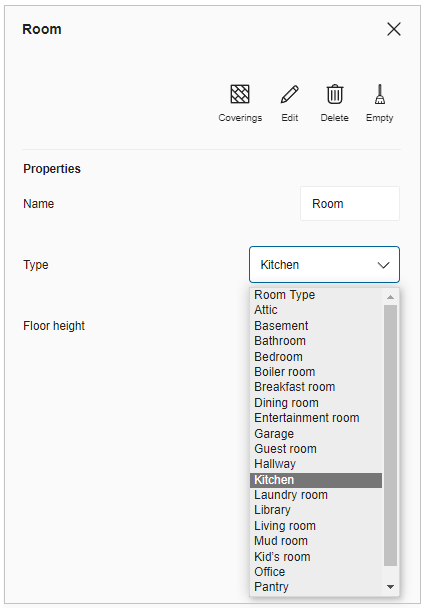Choose Breakfast room option
427x609 pixels.
(x=316, y=387)
